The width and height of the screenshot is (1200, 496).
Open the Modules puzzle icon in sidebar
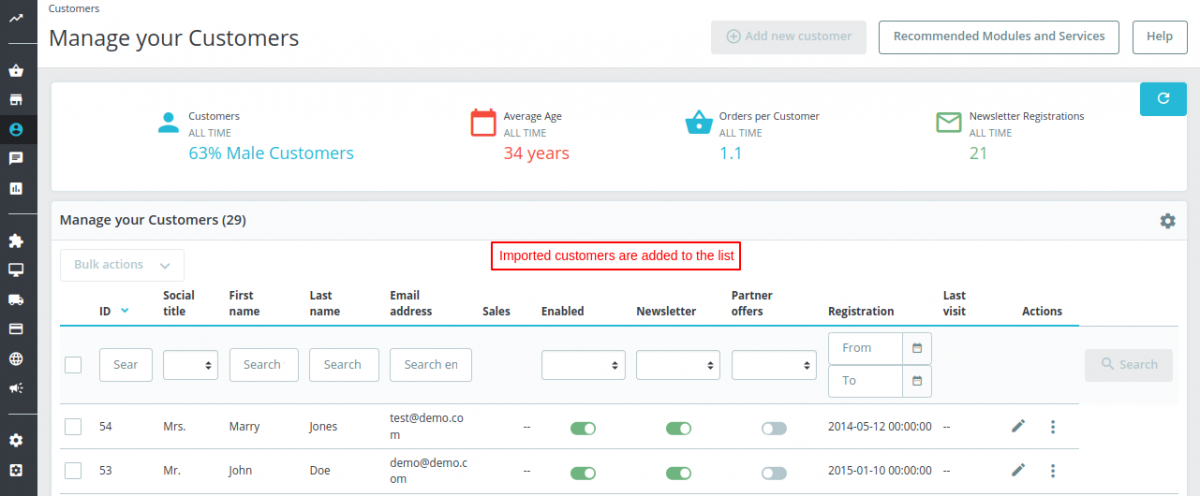[16, 241]
